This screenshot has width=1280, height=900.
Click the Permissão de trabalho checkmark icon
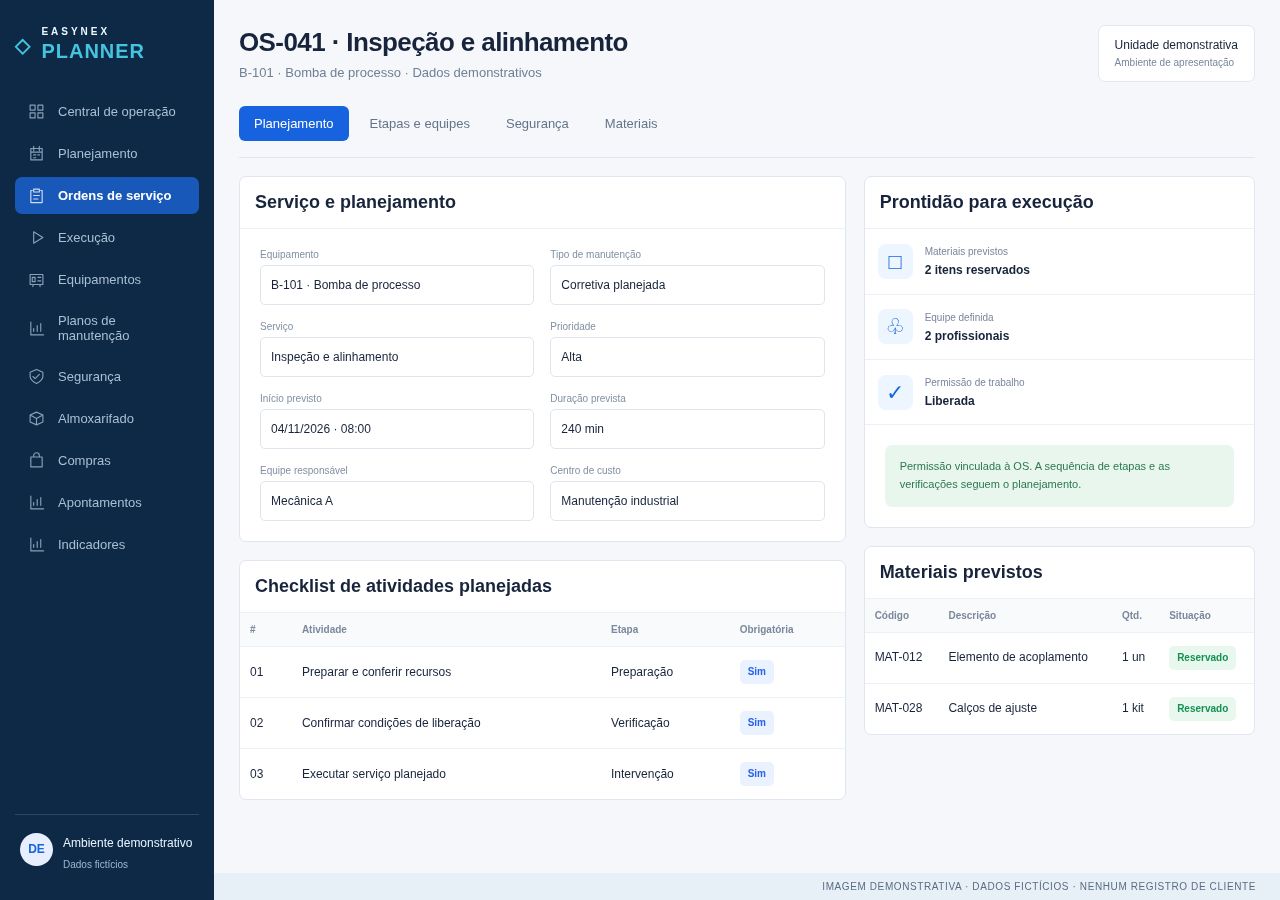895,392
